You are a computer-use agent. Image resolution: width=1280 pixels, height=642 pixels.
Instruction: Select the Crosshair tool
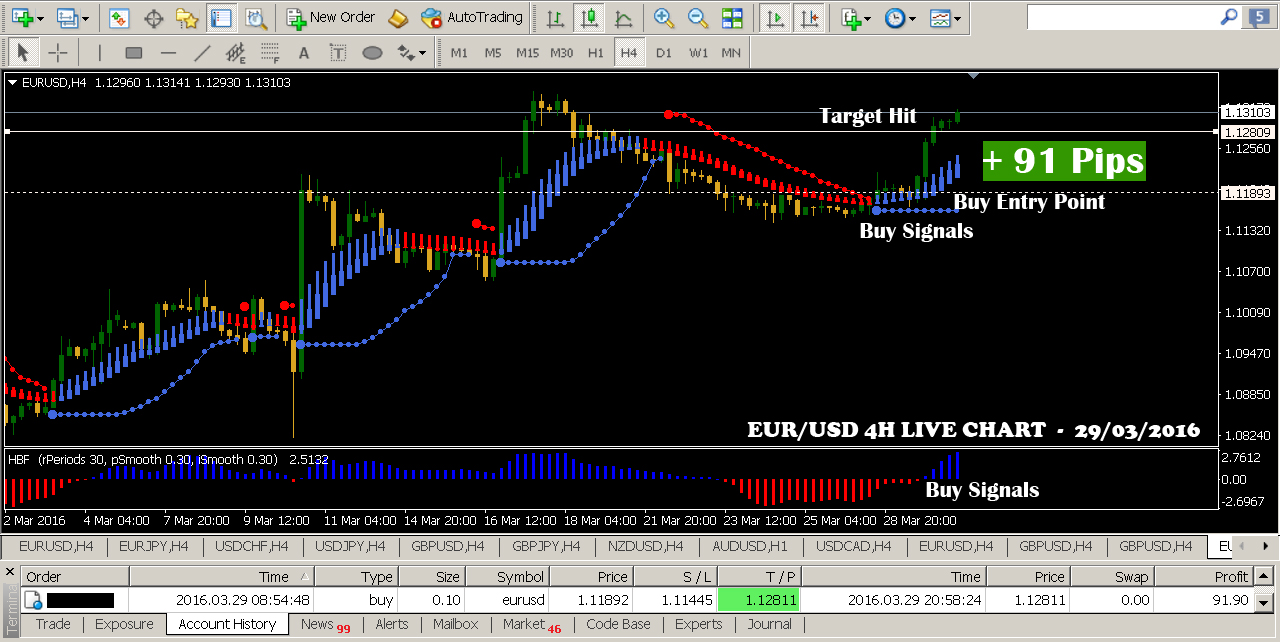[x=57, y=52]
